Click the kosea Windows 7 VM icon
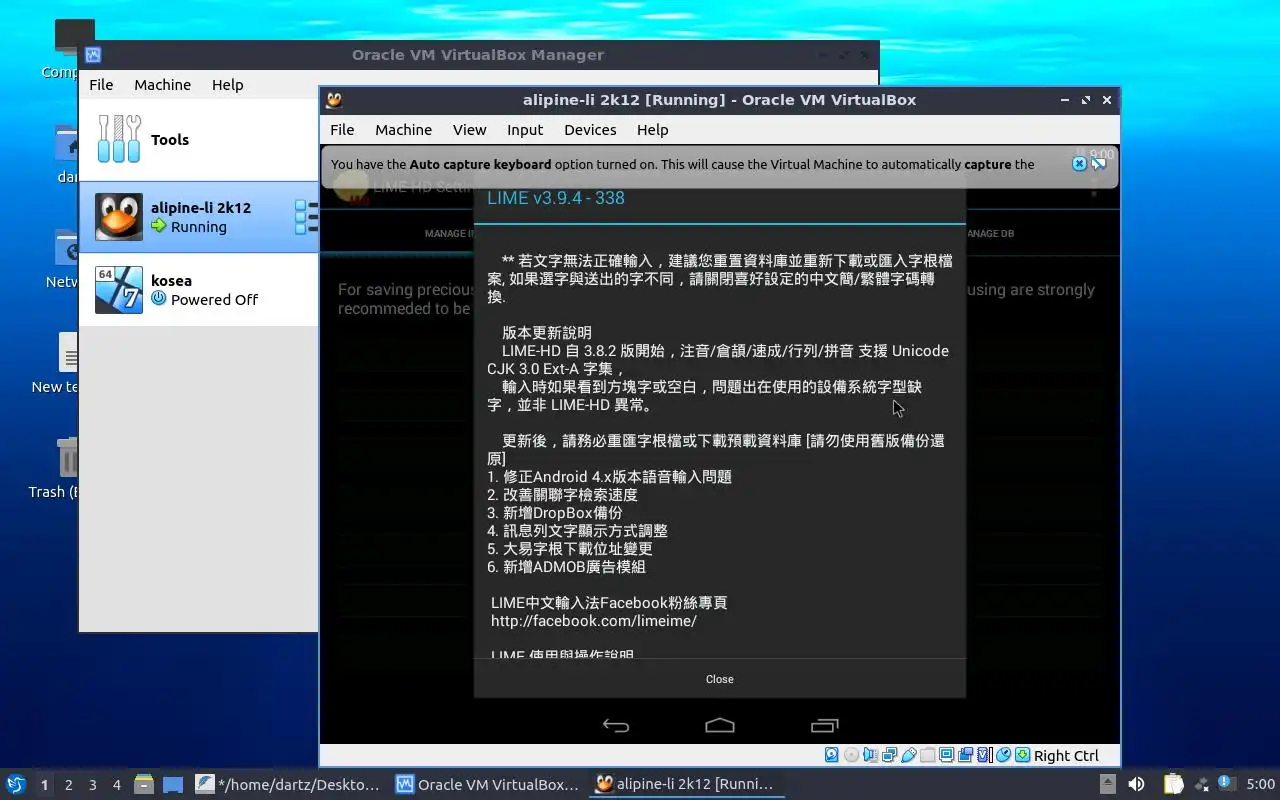Viewport: 1280px width, 800px height. 119,290
